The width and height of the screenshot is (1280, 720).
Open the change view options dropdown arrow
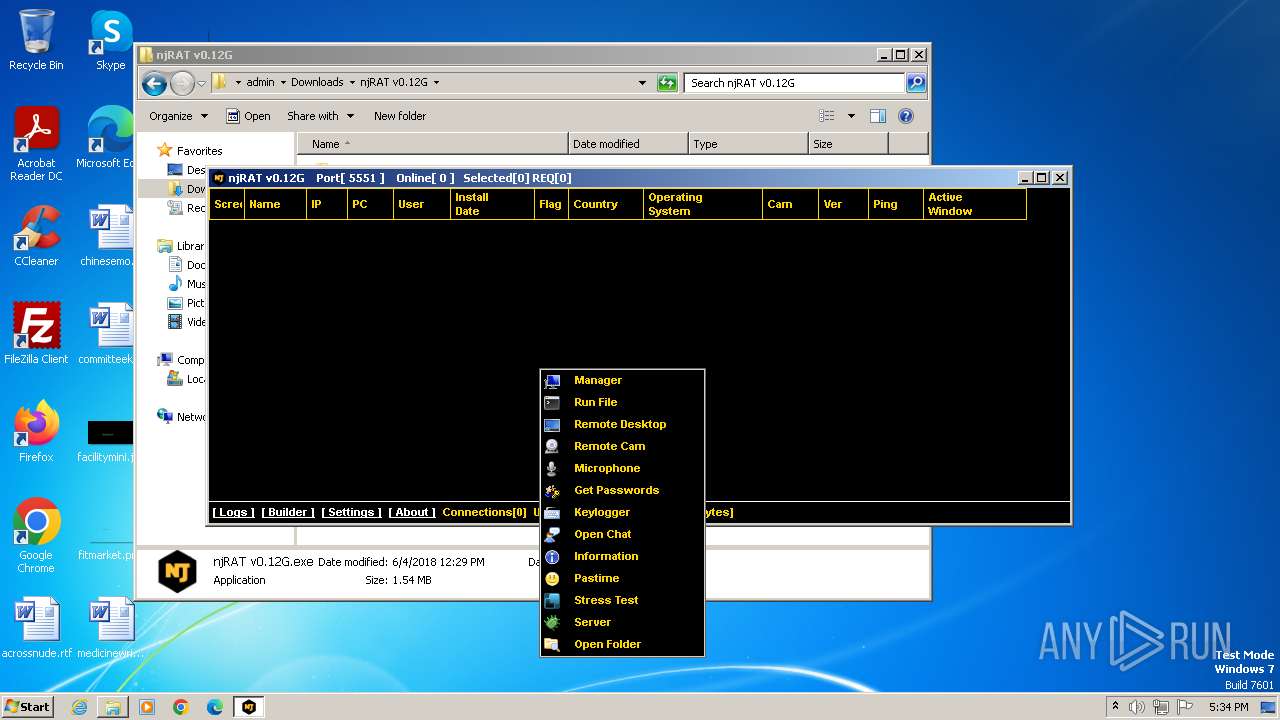coord(851,116)
